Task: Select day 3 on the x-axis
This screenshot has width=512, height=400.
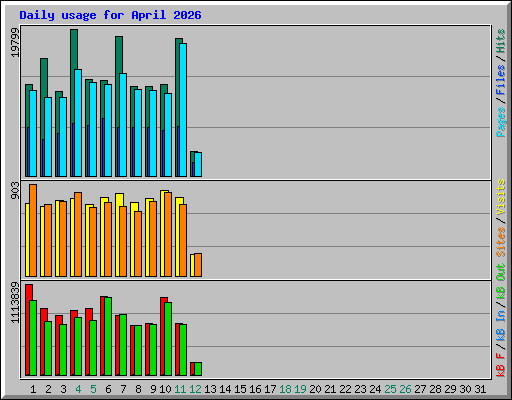Action: (63, 389)
